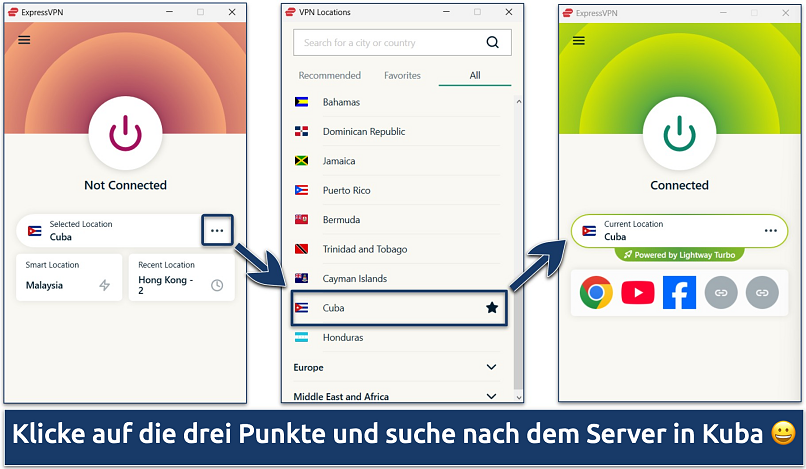Image resolution: width=806 pixels, height=469 pixels.
Task: Click the Powered by Lightway Turbo badge
Action: click(x=680, y=255)
